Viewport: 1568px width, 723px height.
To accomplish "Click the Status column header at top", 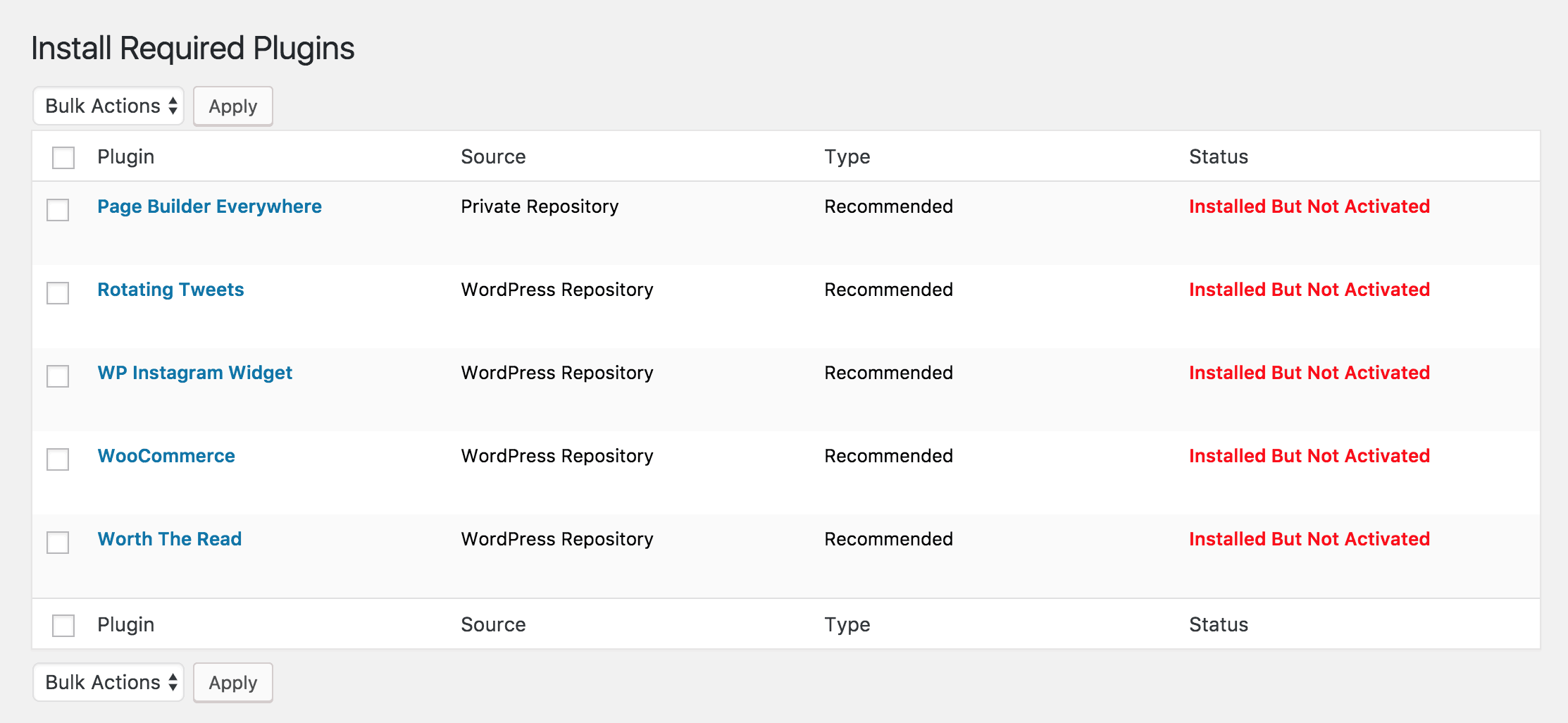I will [1219, 156].
